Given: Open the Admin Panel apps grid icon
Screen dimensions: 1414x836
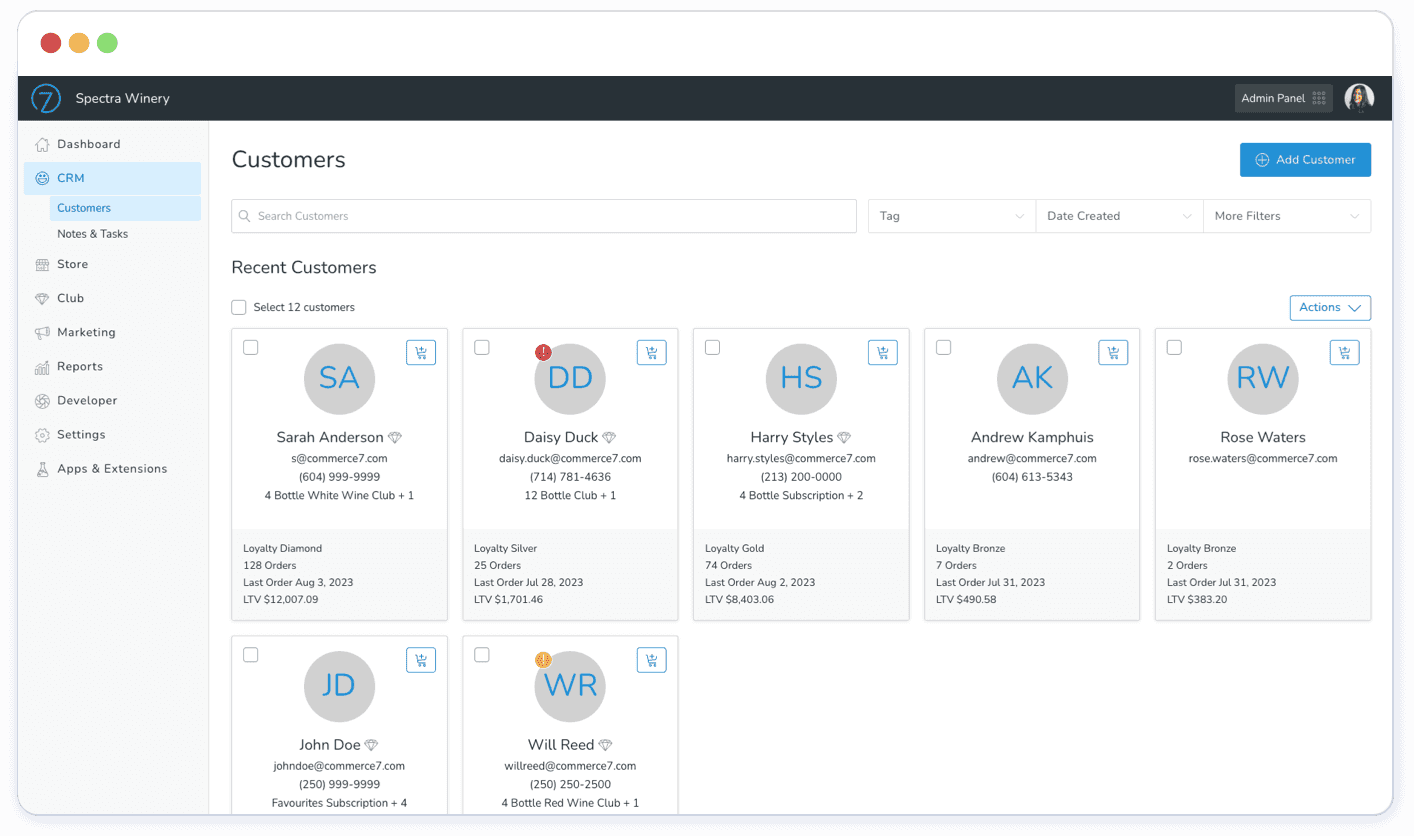Looking at the screenshot, I should [x=1319, y=98].
